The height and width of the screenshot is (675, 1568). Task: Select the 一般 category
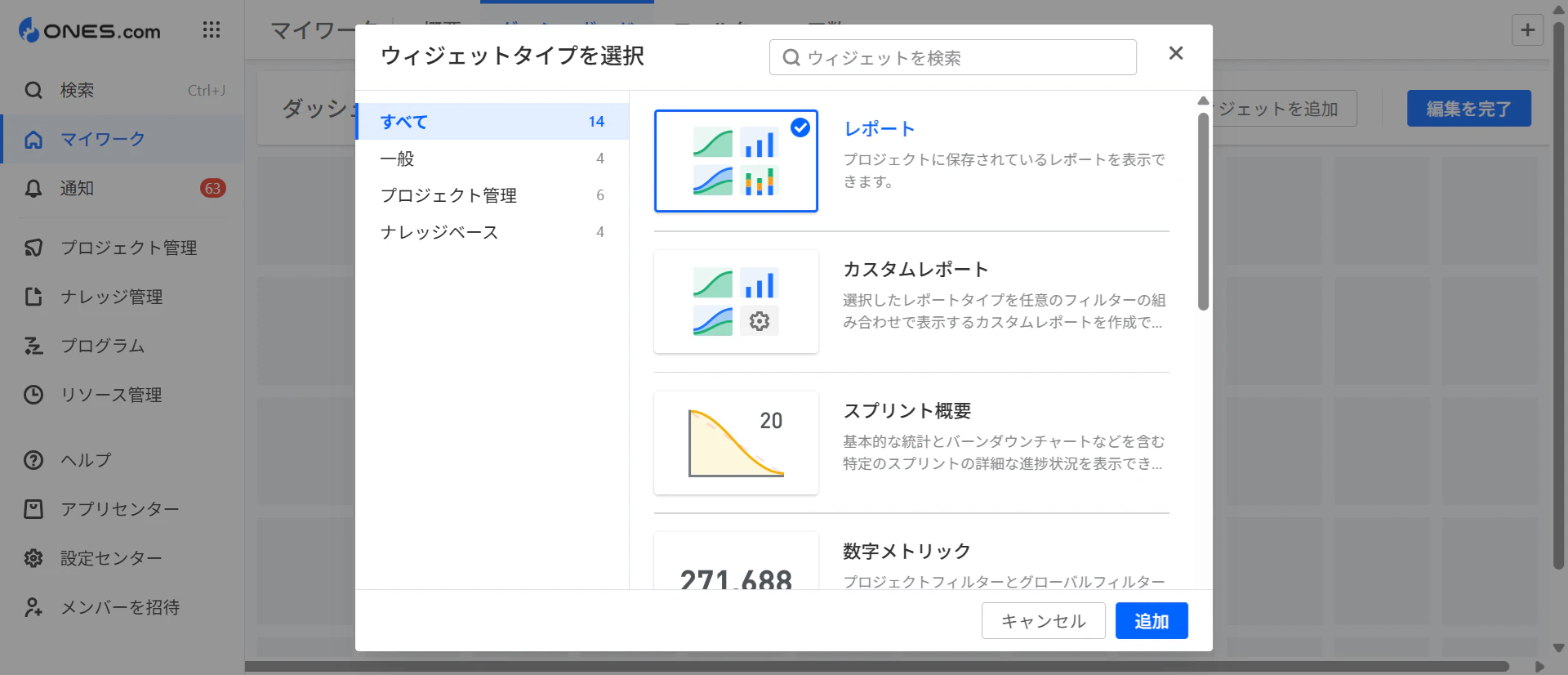click(492, 159)
